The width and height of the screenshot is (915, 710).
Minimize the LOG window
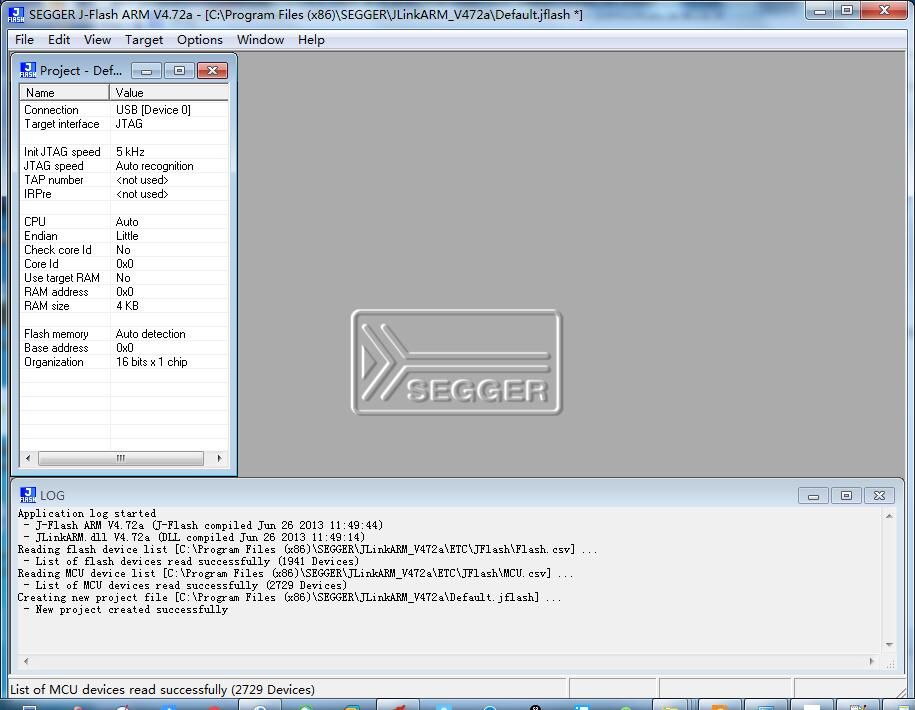[x=813, y=496]
